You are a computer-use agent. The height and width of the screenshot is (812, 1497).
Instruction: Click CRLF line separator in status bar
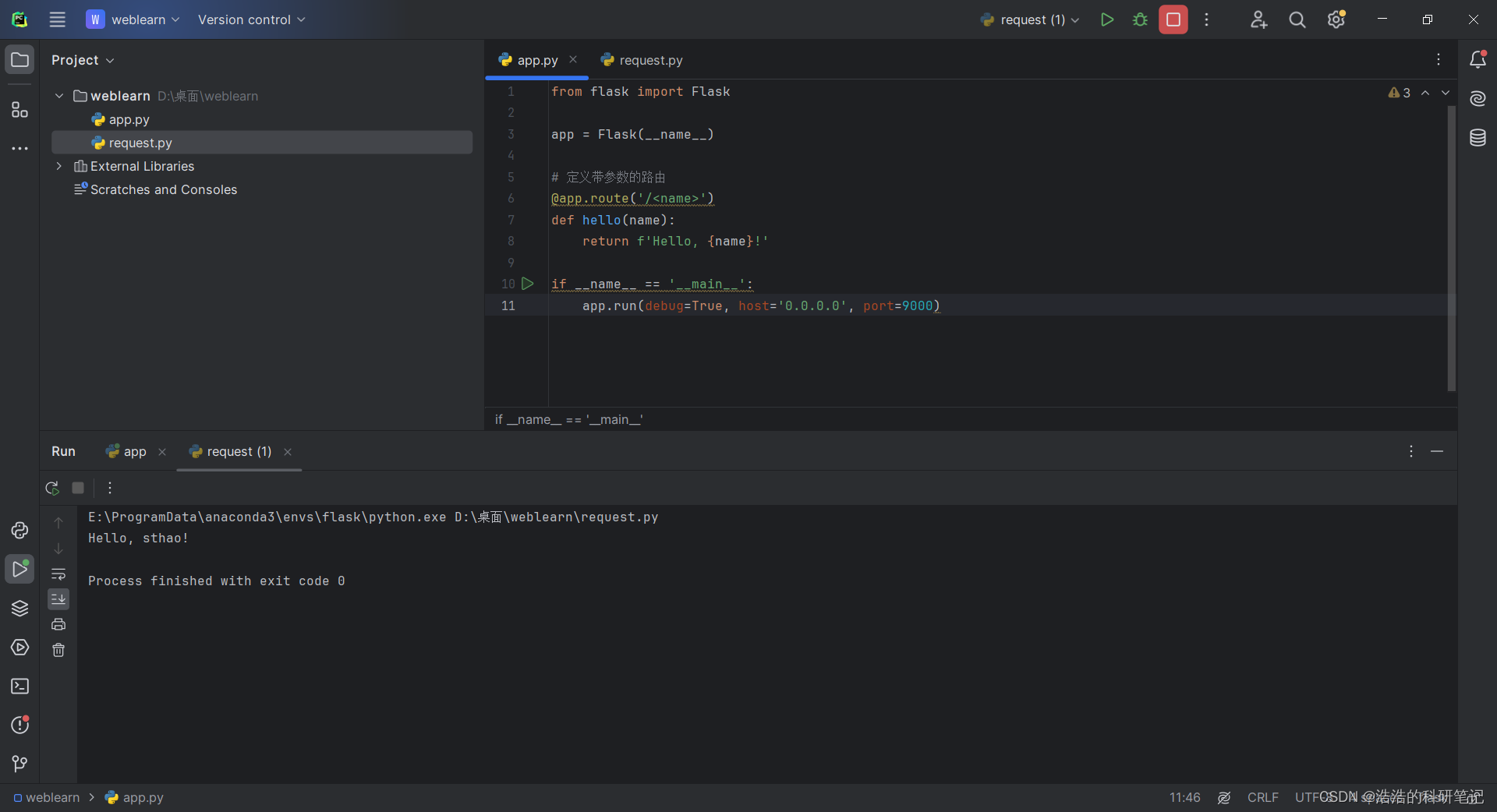tap(1262, 797)
